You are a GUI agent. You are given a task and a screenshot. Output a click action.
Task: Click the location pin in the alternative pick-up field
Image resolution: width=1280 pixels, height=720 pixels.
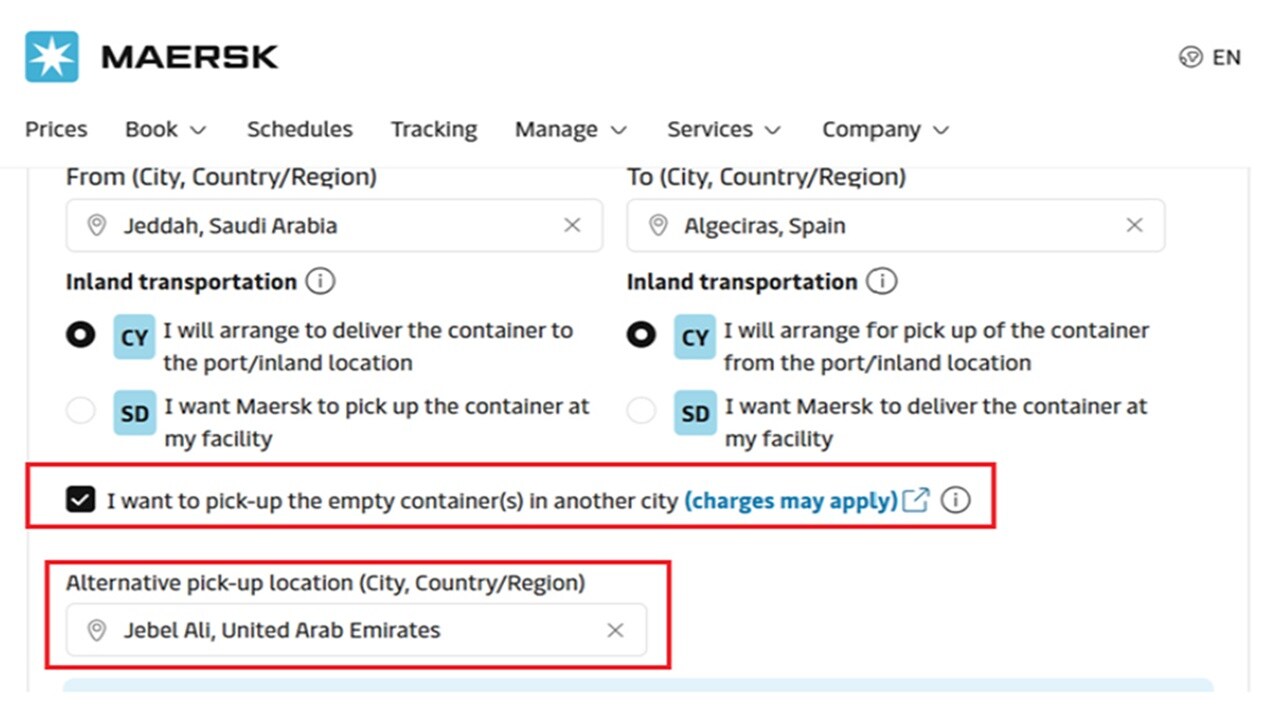(97, 630)
